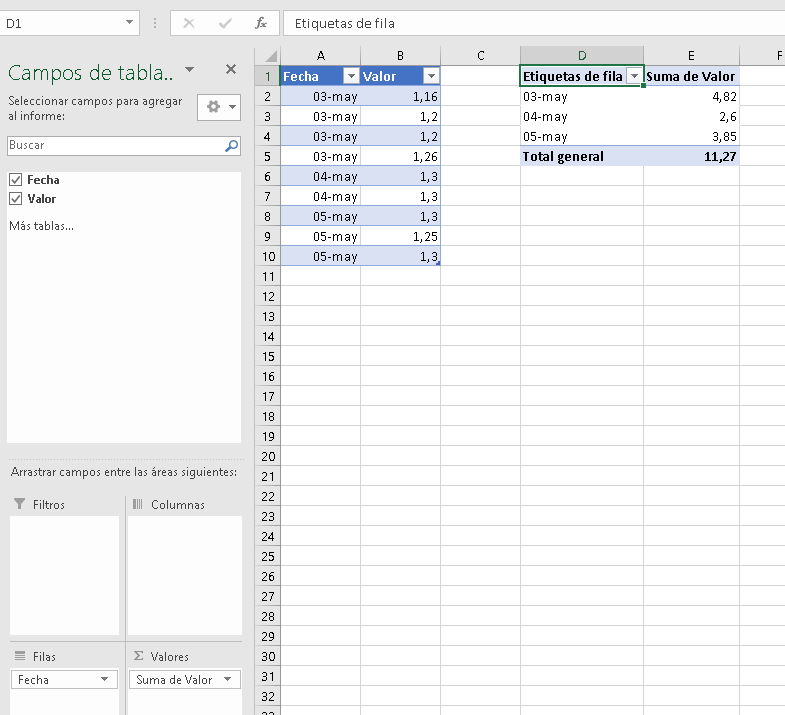Uncheck the Valor field checkbox
This screenshot has width=785, height=715.
(x=16, y=199)
